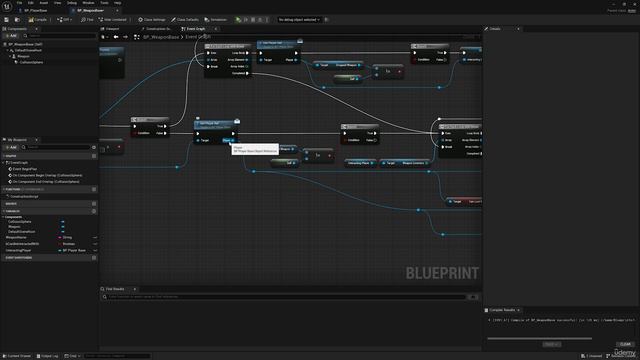The height and width of the screenshot is (360, 640).
Task: Open Class Settings
Action: pyautogui.click(x=152, y=20)
